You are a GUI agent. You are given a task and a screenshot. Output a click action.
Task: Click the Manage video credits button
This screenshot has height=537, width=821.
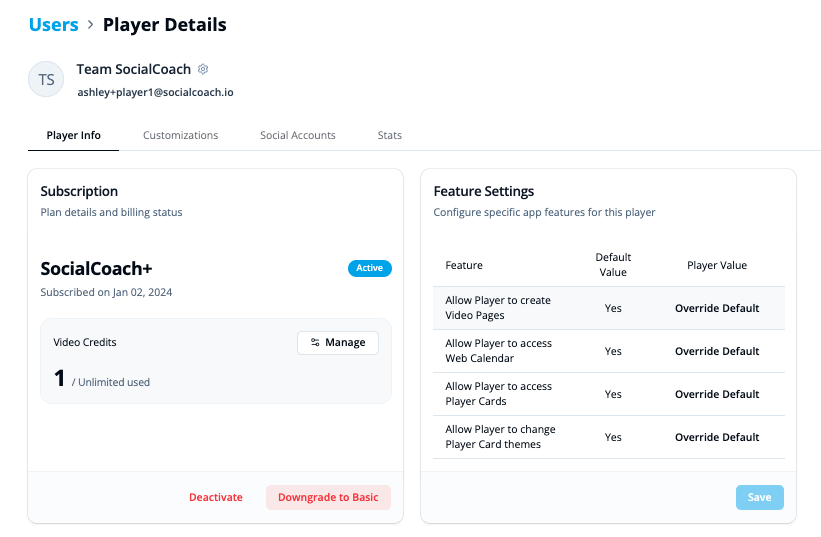point(338,342)
